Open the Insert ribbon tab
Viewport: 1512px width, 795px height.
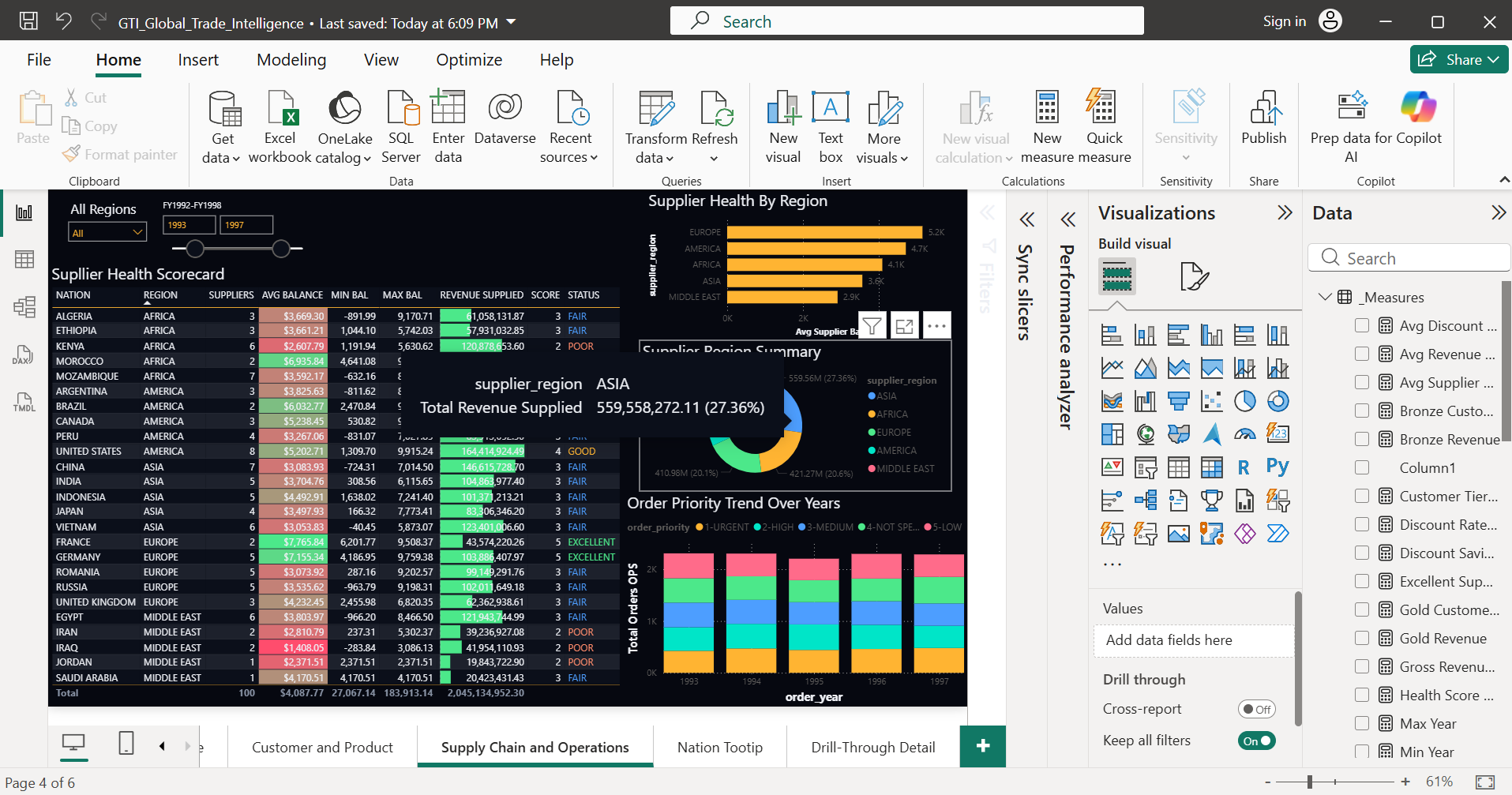[x=198, y=60]
